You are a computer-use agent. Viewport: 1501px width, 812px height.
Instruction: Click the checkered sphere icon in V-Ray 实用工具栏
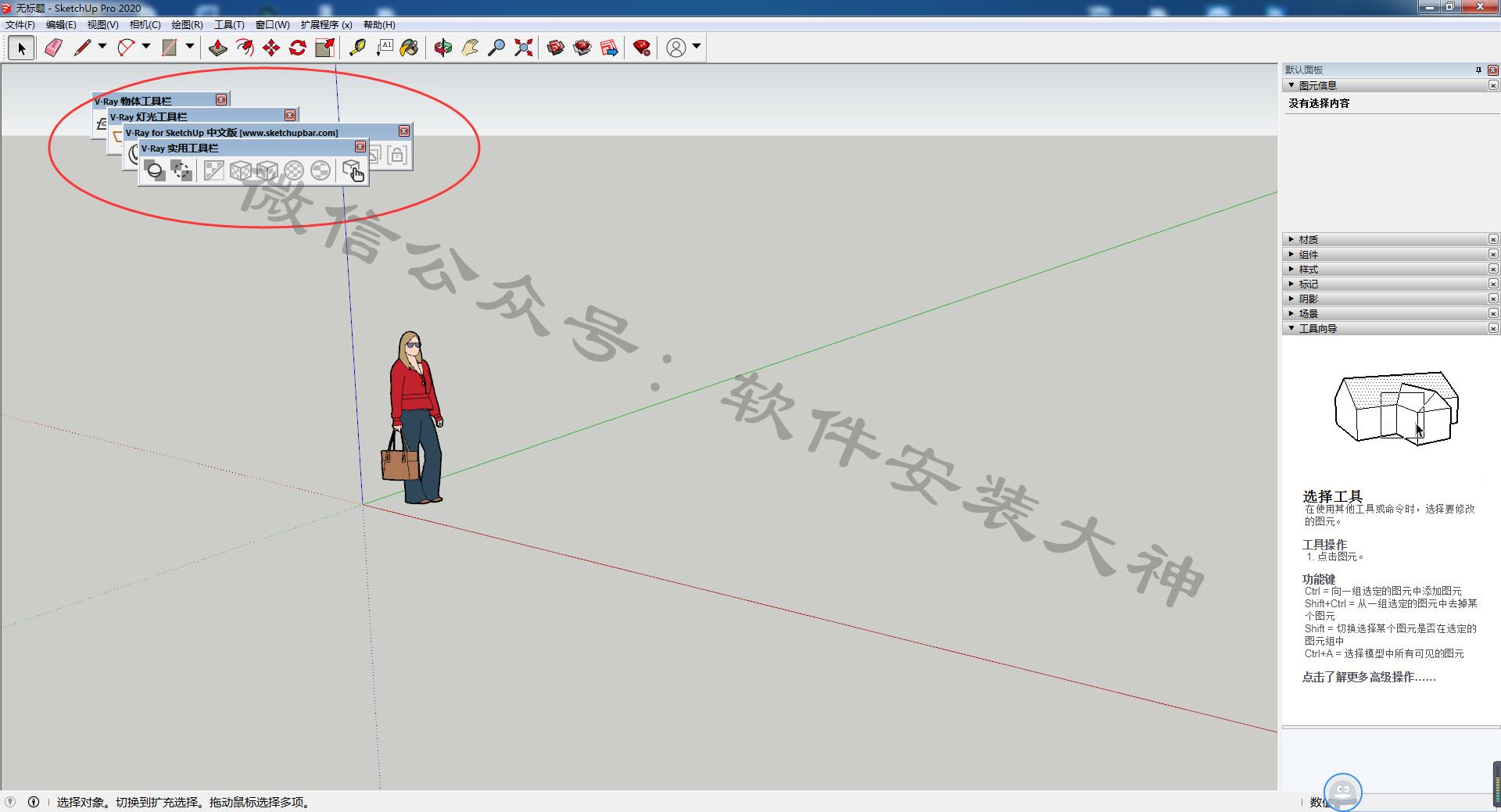tap(293, 170)
